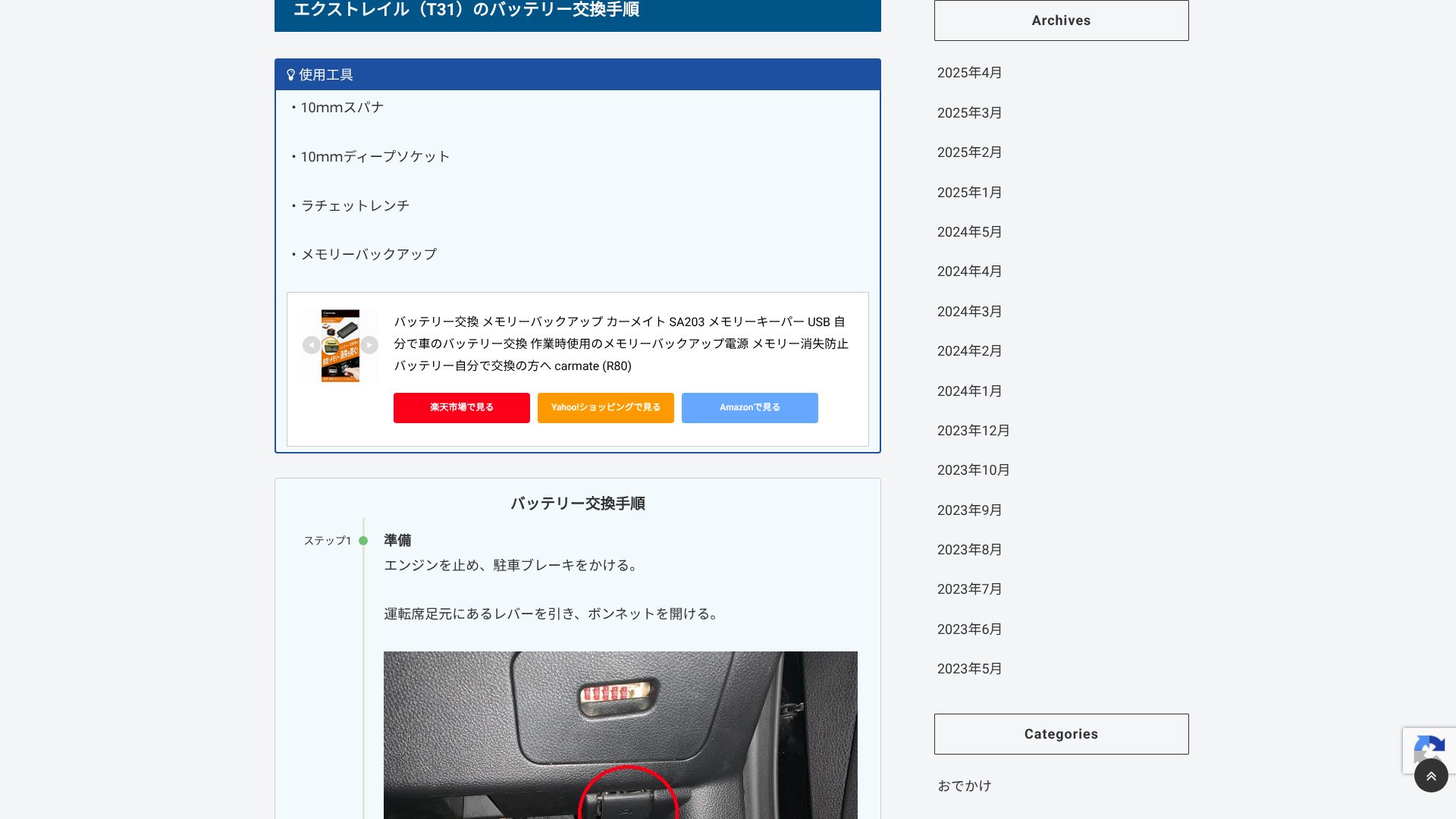Screen dimensions: 1456x819
Task: Click the 10mmスパナ list item
Action: [x=337, y=108]
